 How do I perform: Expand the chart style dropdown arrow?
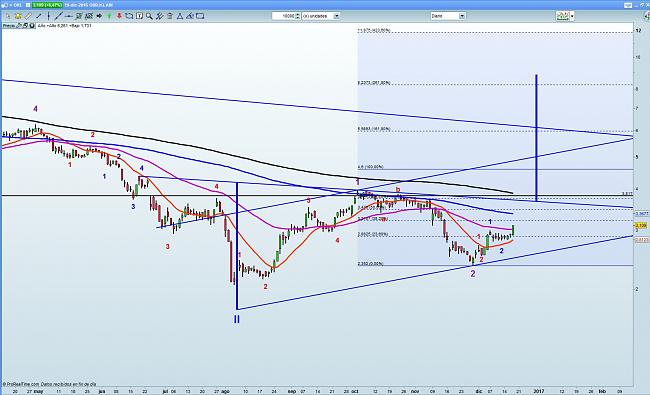572,16
